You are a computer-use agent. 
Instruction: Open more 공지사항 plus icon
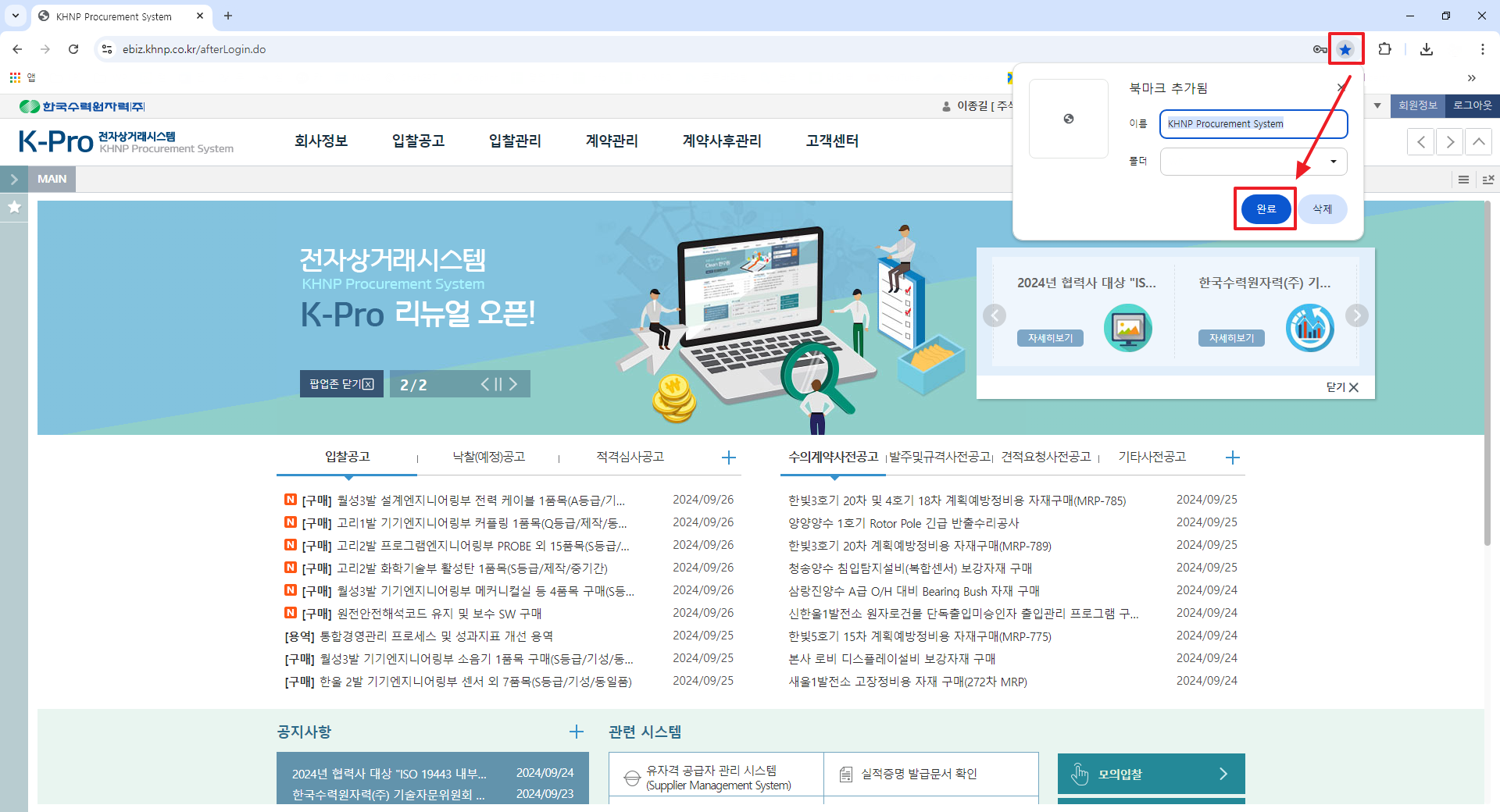point(577,732)
